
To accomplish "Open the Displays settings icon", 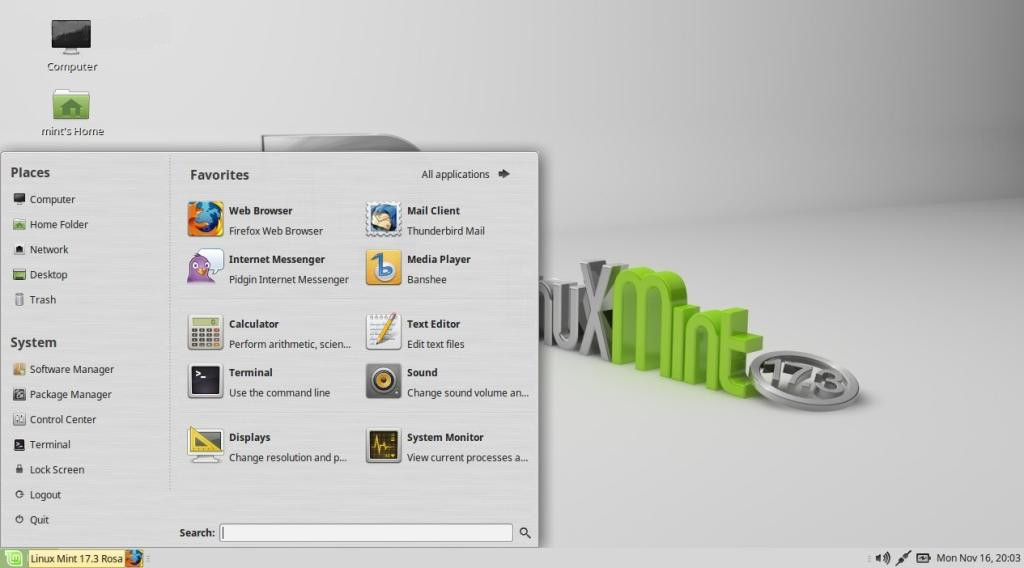I will coord(205,445).
